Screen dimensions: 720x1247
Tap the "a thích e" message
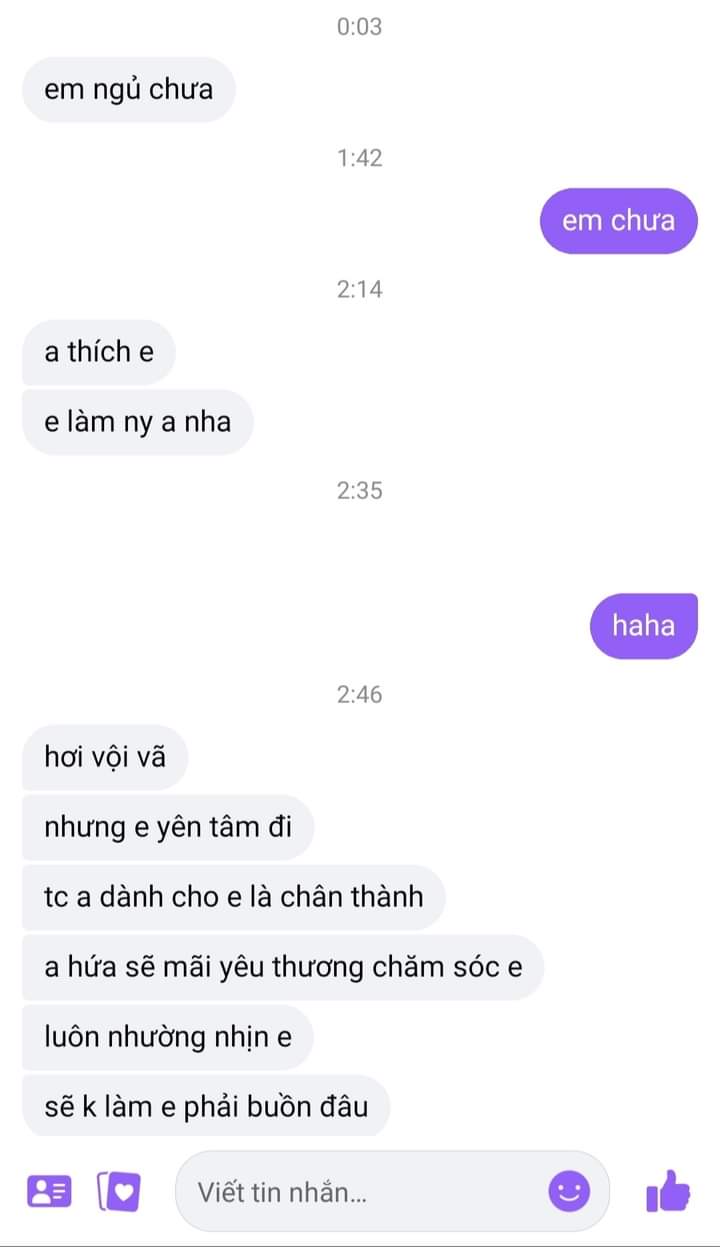tap(99, 352)
